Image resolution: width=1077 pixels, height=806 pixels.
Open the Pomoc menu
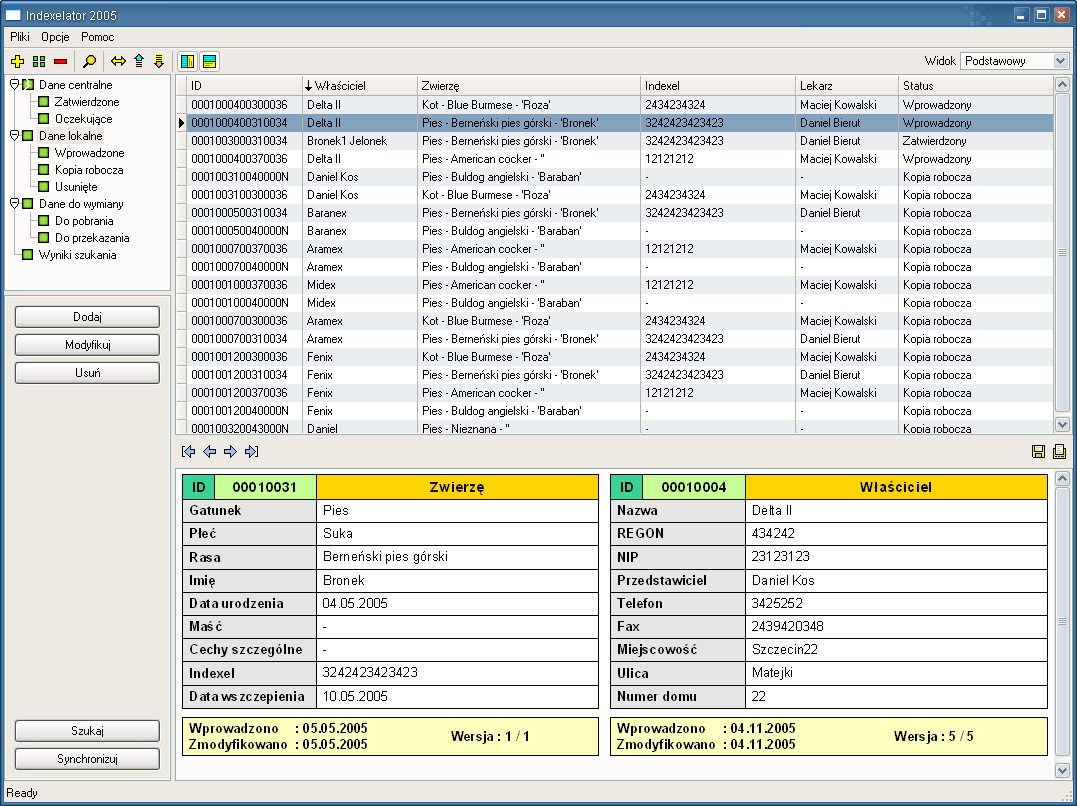(98, 37)
